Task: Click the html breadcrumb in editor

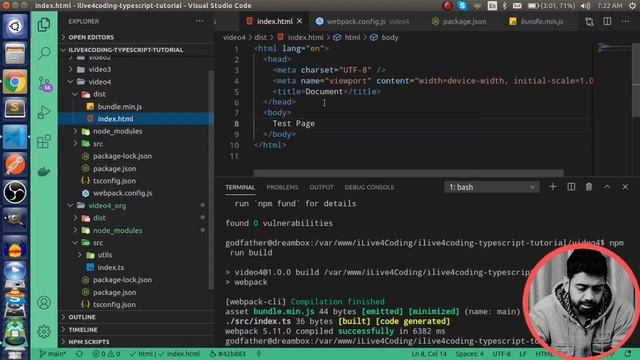Action: [x=347, y=37]
